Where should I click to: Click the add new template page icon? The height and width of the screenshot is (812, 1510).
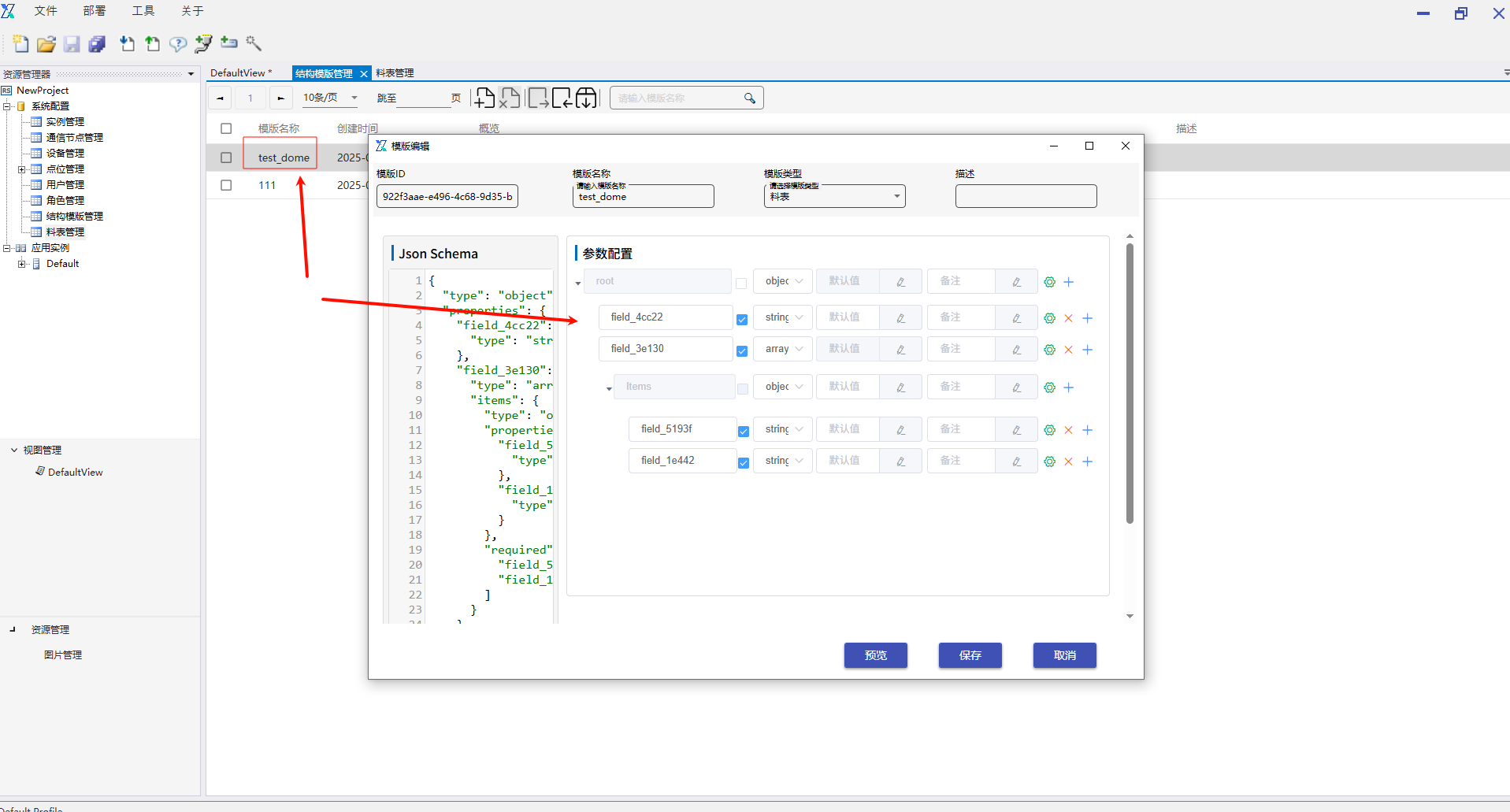(x=484, y=98)
